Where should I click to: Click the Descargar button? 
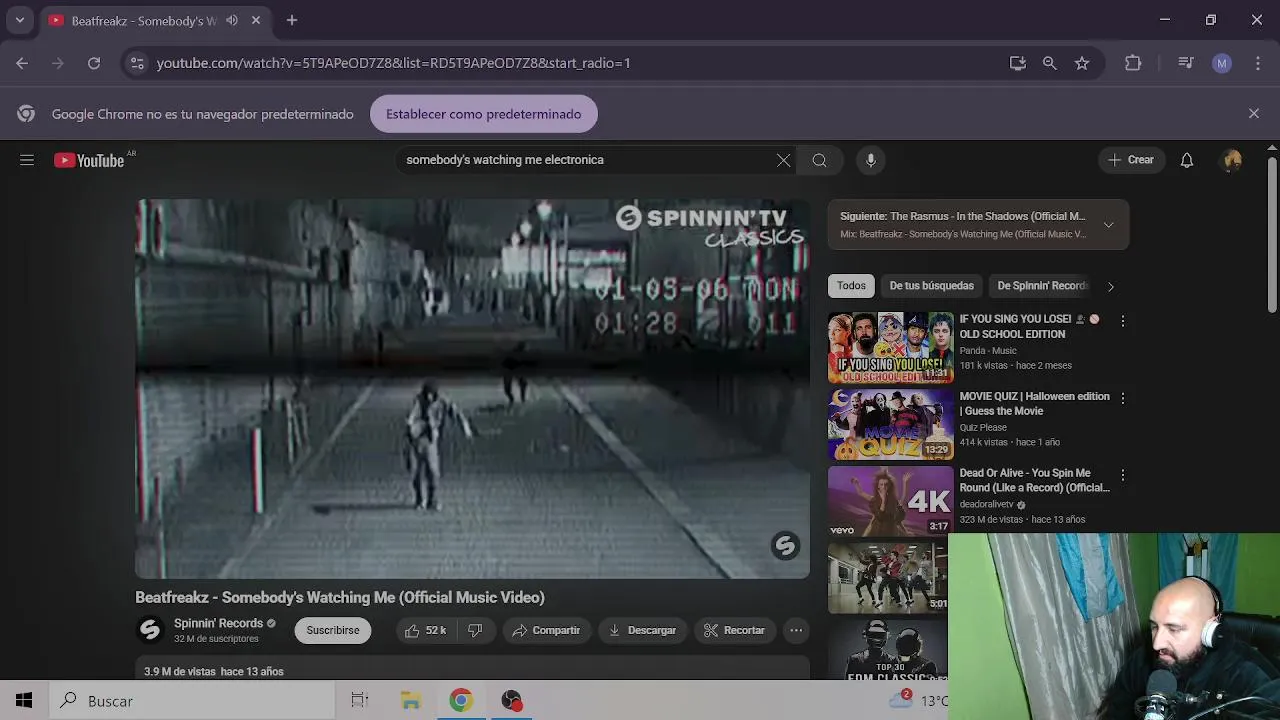click(x=642, y=630)
